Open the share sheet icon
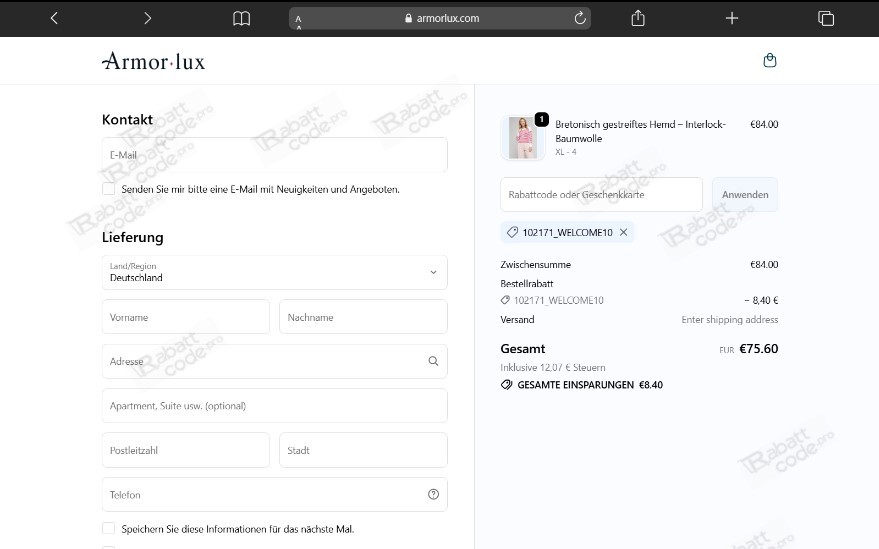 coord(638,18)
